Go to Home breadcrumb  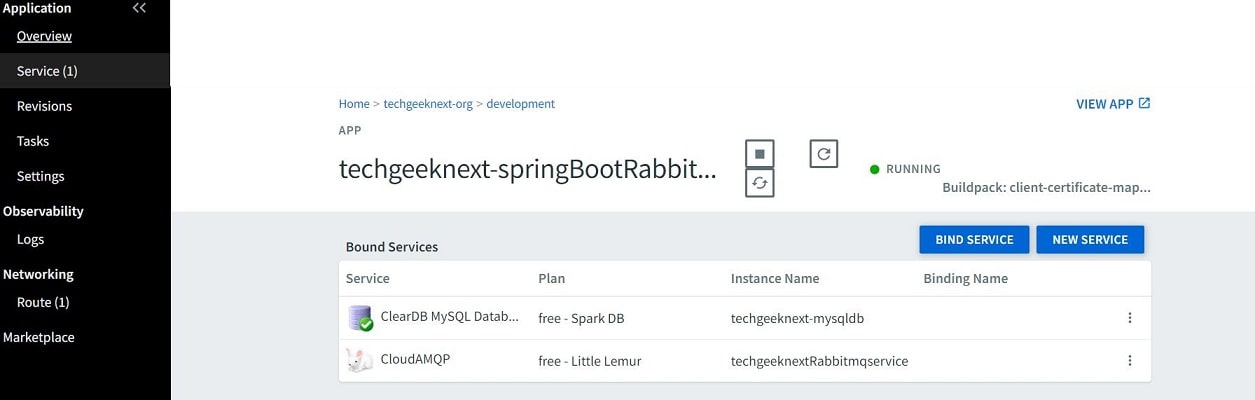pos(354,104)
